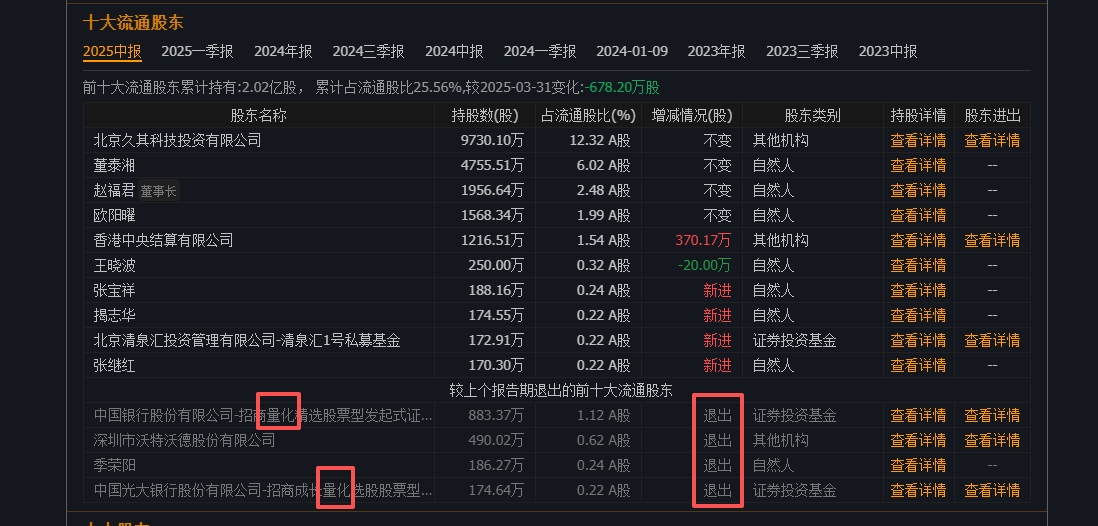Click the 股东类别 column header

[x=812, y=116]
